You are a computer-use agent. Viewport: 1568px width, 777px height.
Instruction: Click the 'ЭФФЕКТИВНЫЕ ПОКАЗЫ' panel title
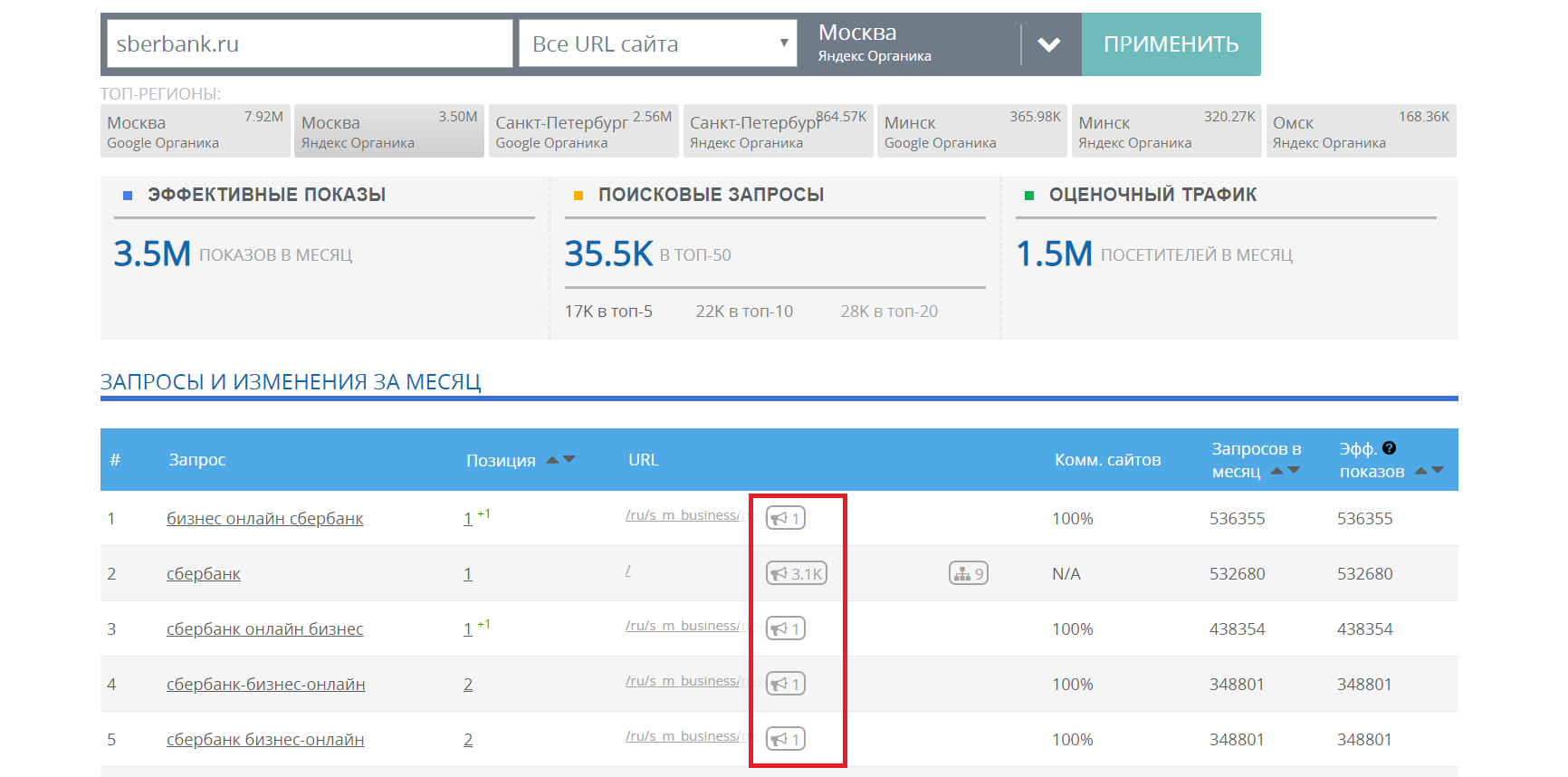point(267,195)
